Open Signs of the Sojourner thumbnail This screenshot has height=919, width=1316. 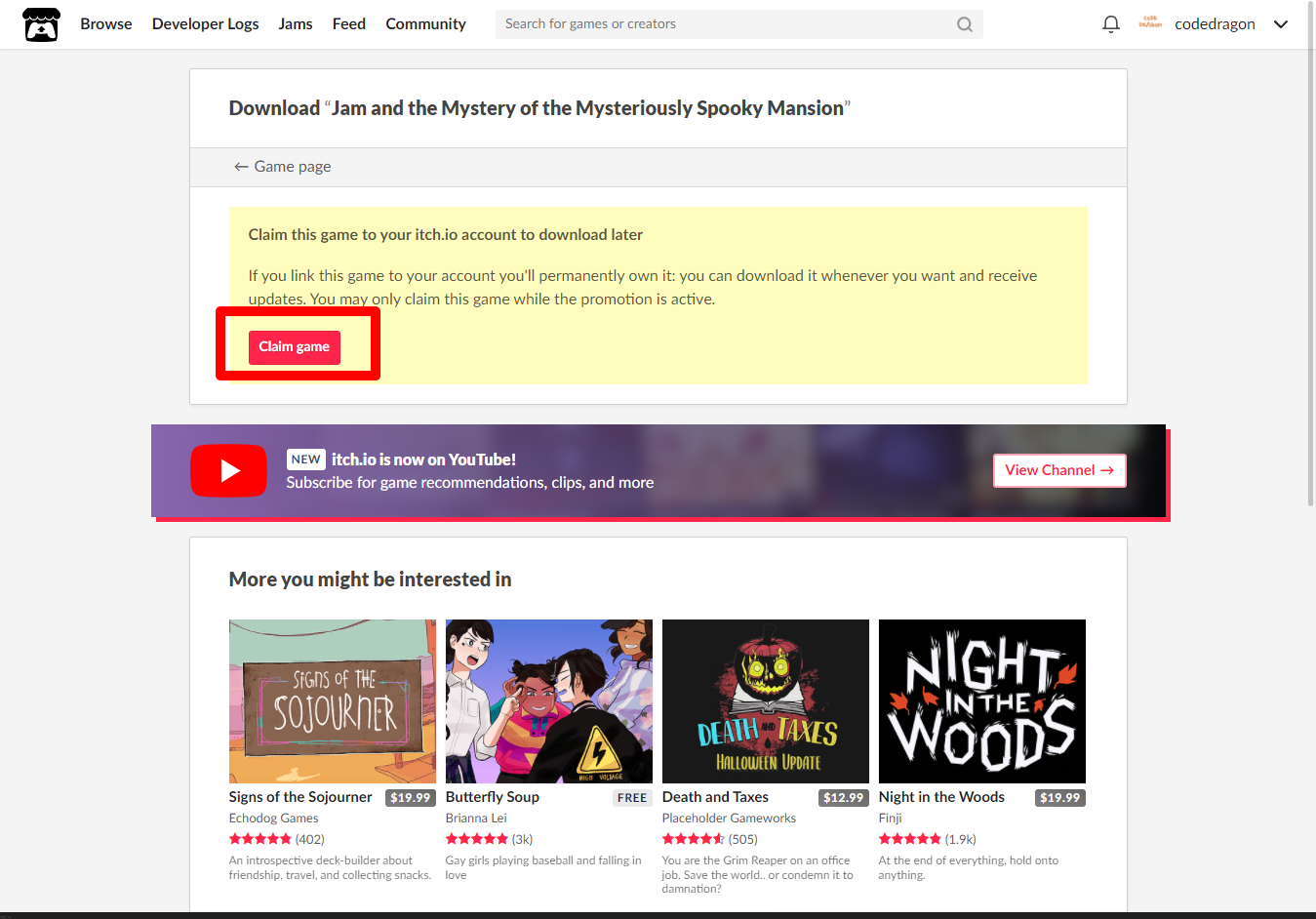pos(333,701)
